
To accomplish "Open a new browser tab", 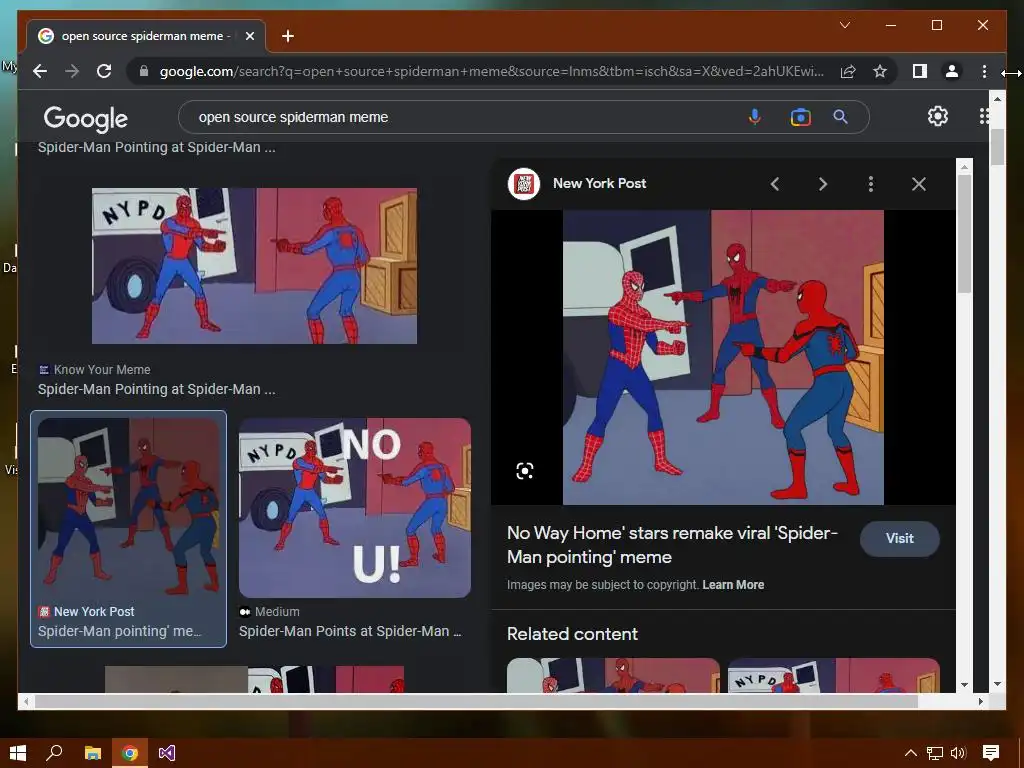I will (287, 36).
